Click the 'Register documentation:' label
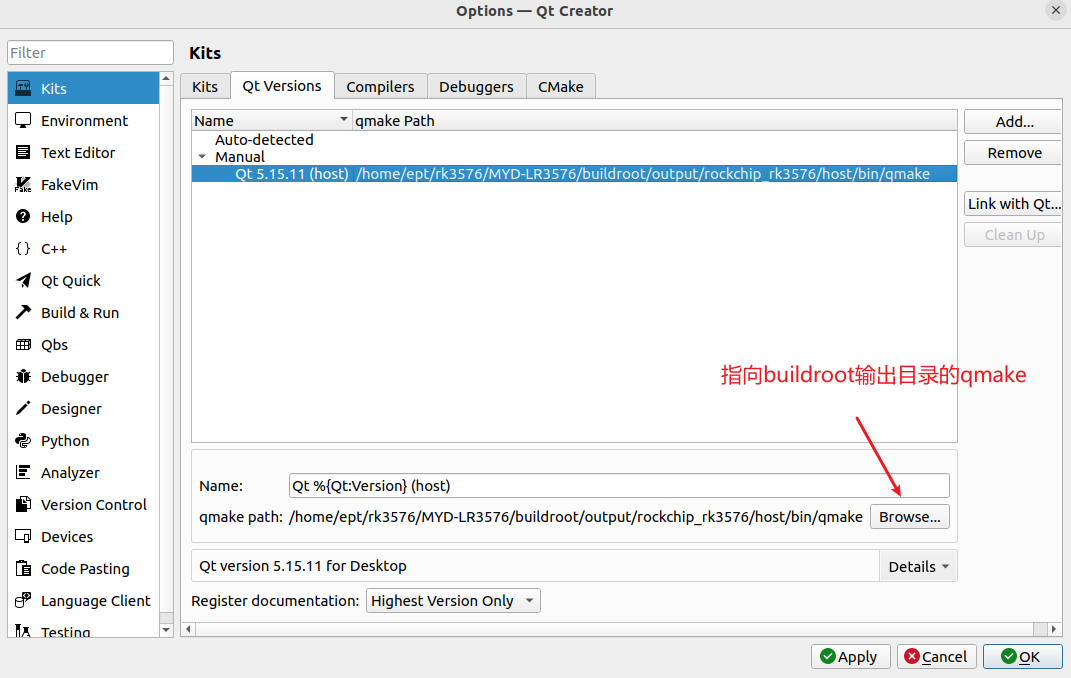The height and width of the screenshot is (678, 1071). coord(275,601)
